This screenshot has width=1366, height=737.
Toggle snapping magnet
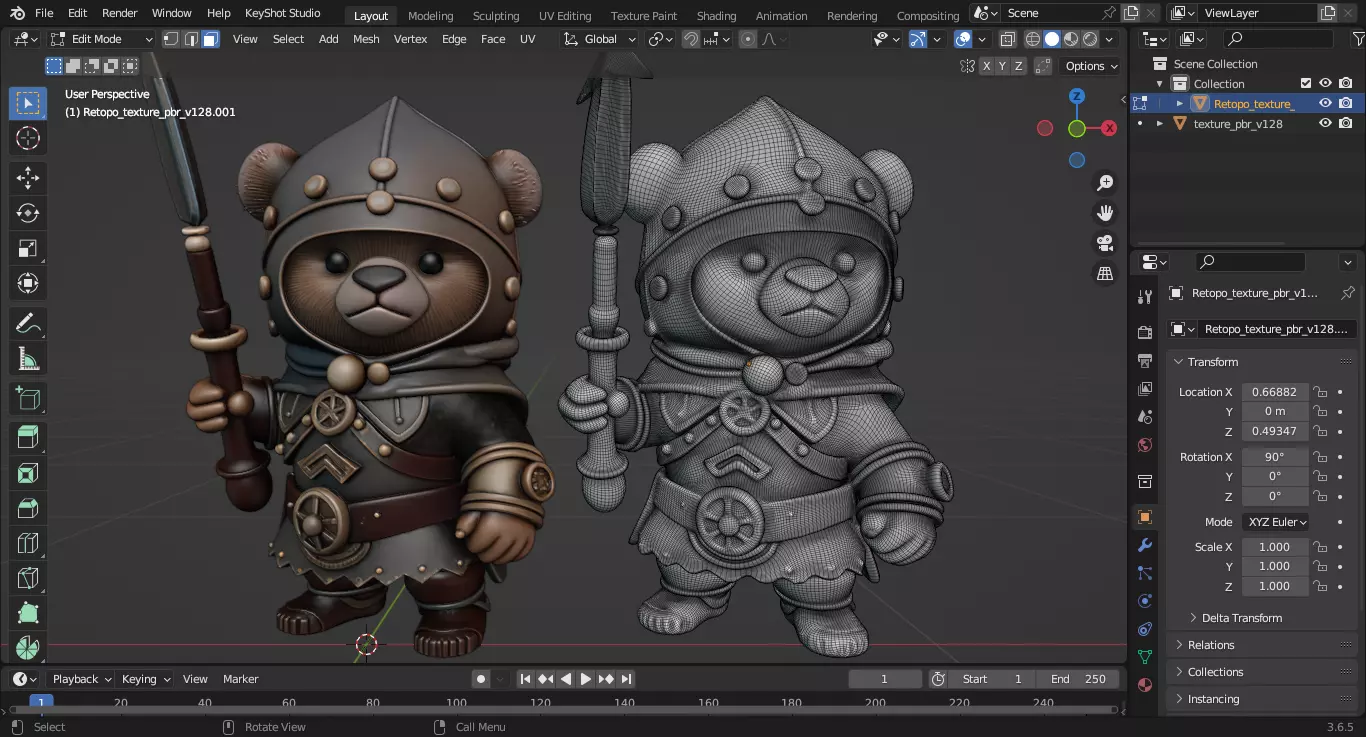[x=691, y=39]
